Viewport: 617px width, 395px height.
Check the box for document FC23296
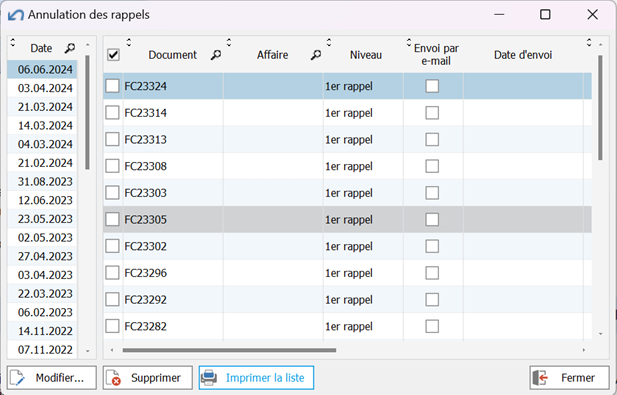pos(112,273)
